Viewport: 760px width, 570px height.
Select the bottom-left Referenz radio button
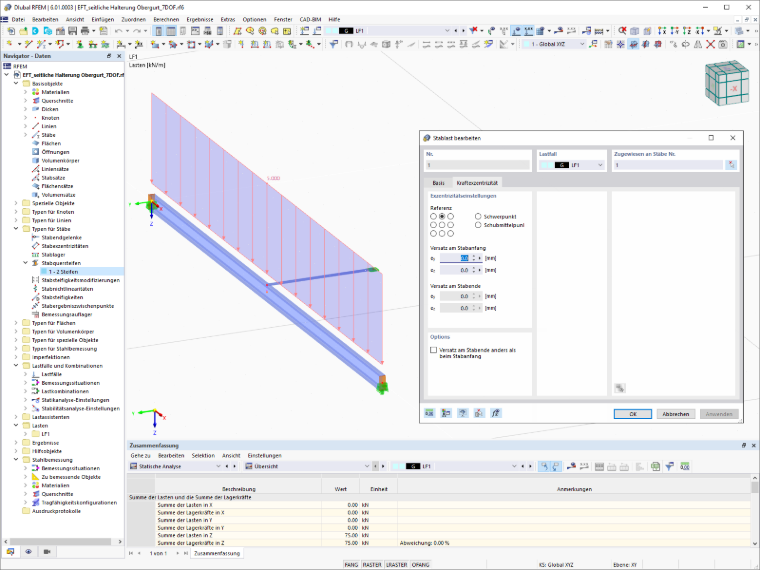click(x=433, y=233)
